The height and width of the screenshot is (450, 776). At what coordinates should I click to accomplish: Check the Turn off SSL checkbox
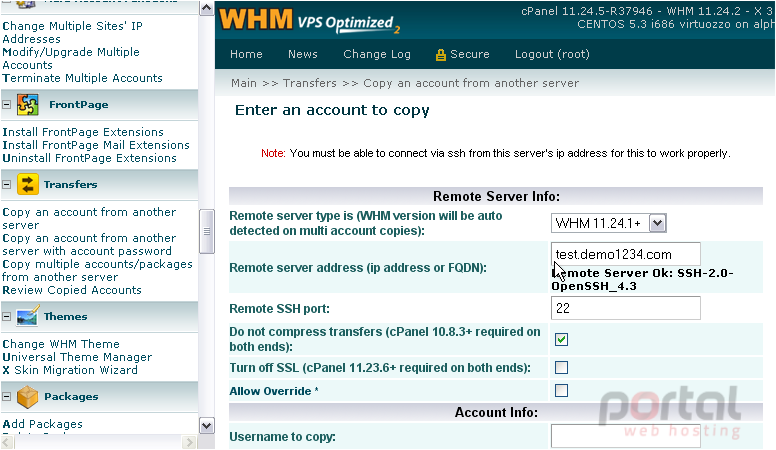coord(561,367)
